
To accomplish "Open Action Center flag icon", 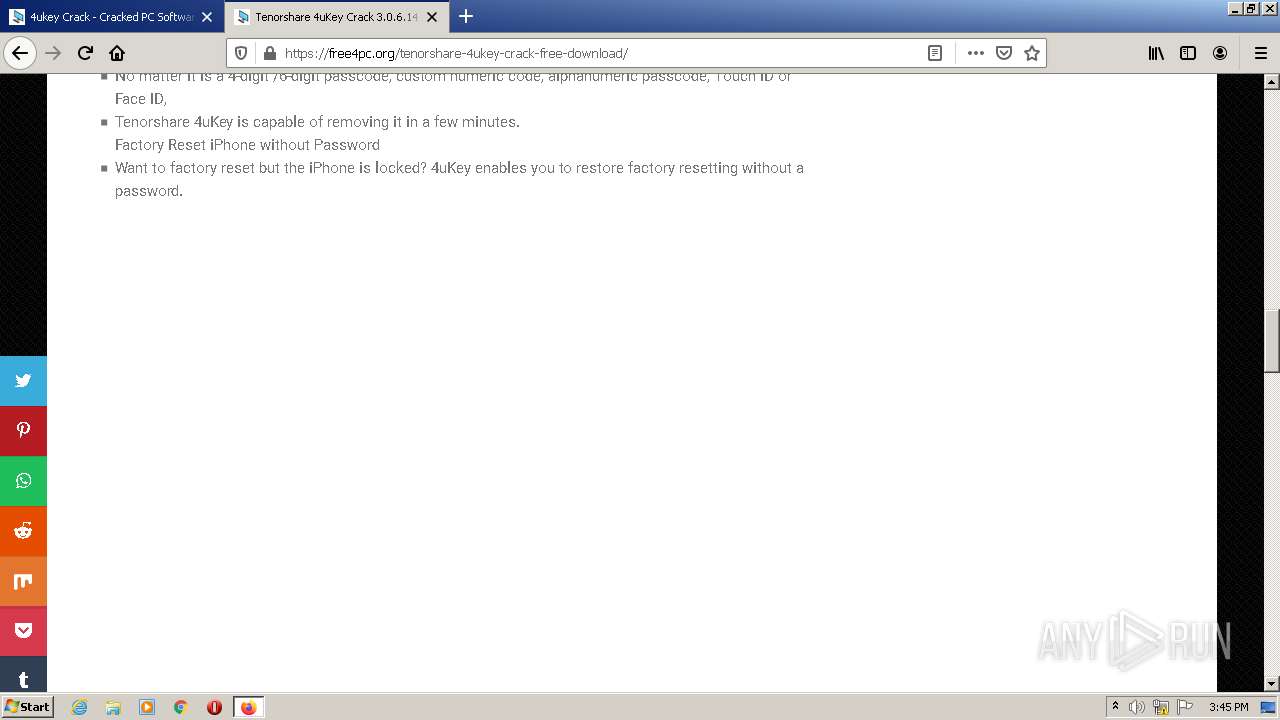I will pyautogui.click(x=1185, y=707).
